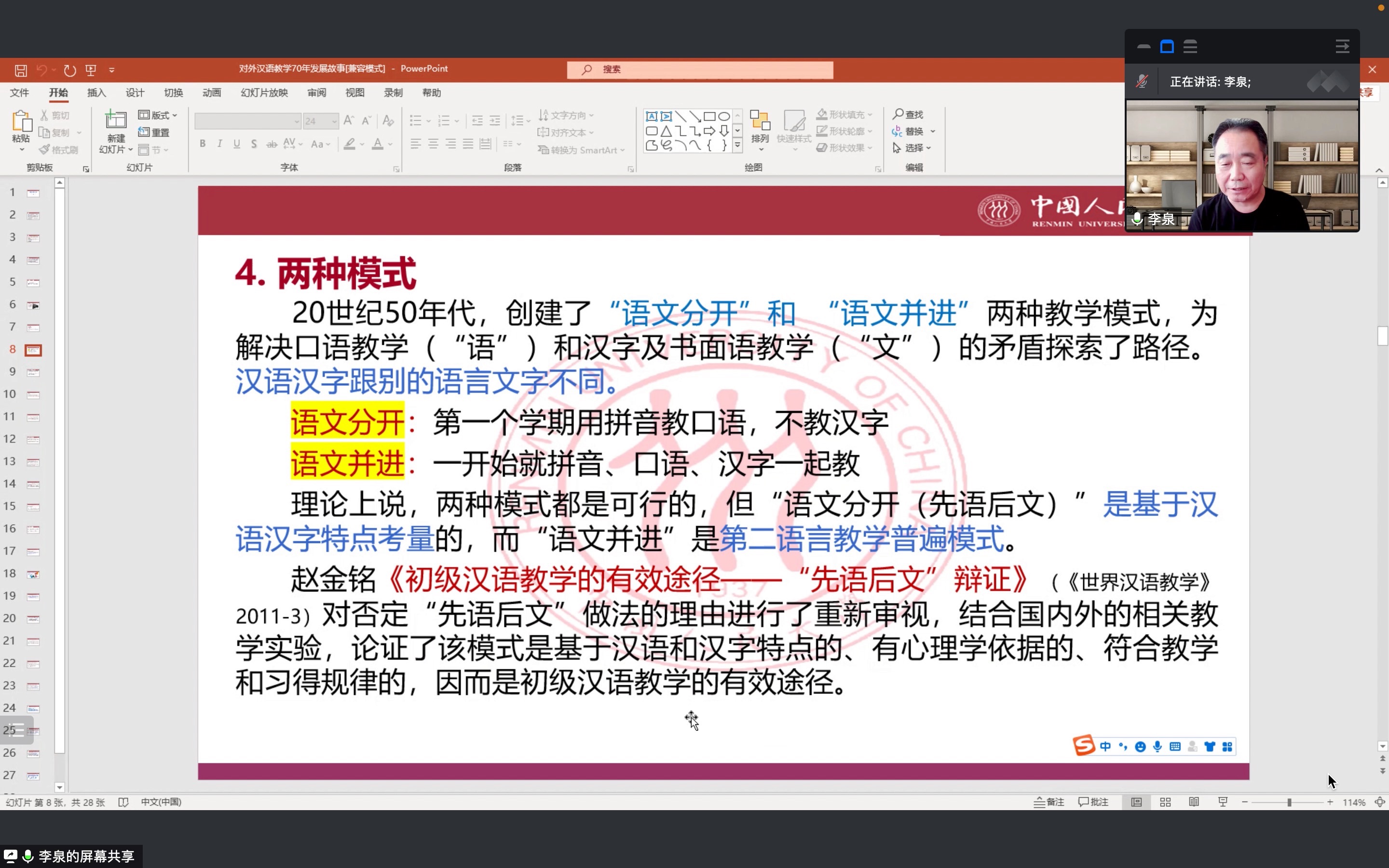This screenshot has width=1389, height=868.
Task: Switch to the 设计 Design tab
Action: click(135, 93)
